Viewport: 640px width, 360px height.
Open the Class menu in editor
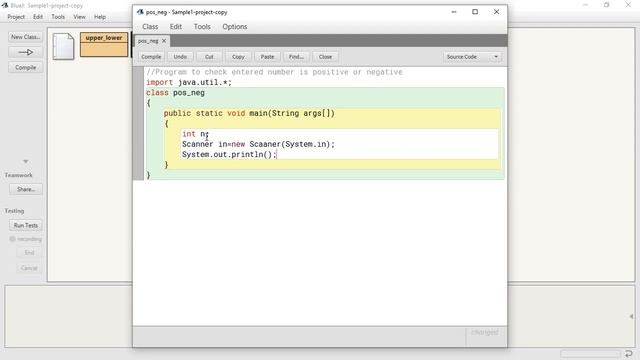(x=150, y=27)
